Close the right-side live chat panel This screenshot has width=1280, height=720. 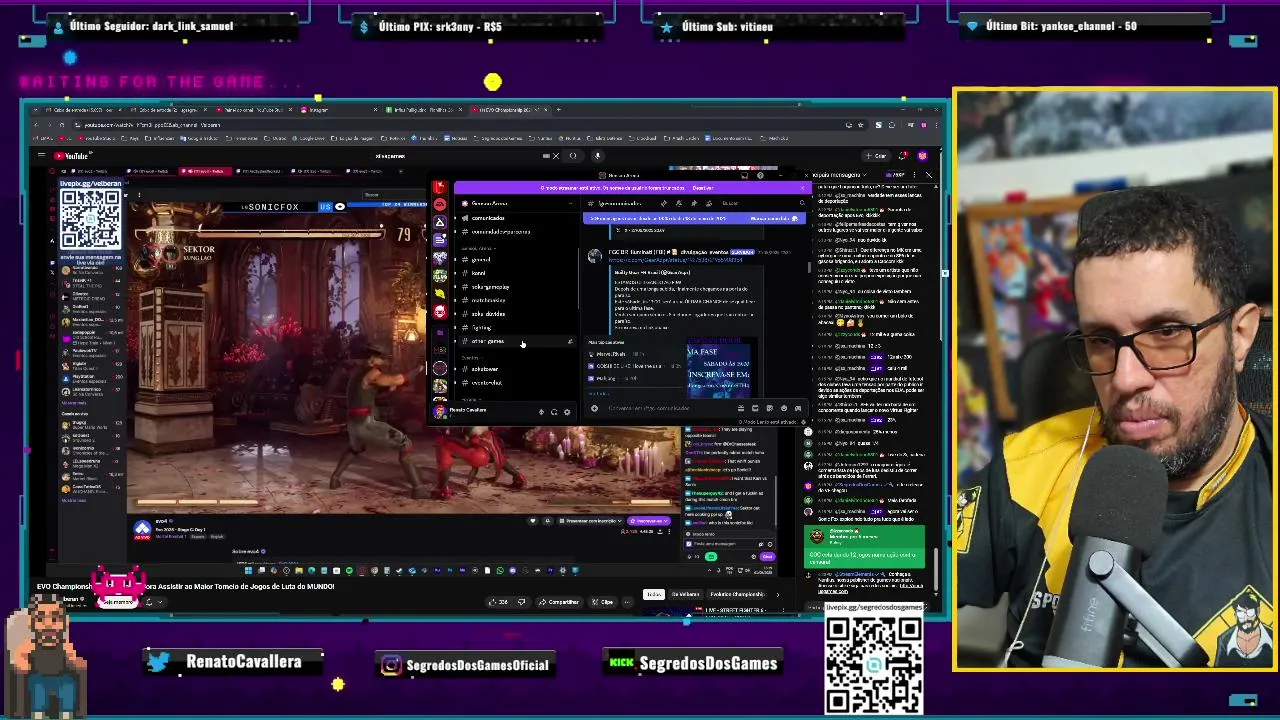click(x=929, y=175)
